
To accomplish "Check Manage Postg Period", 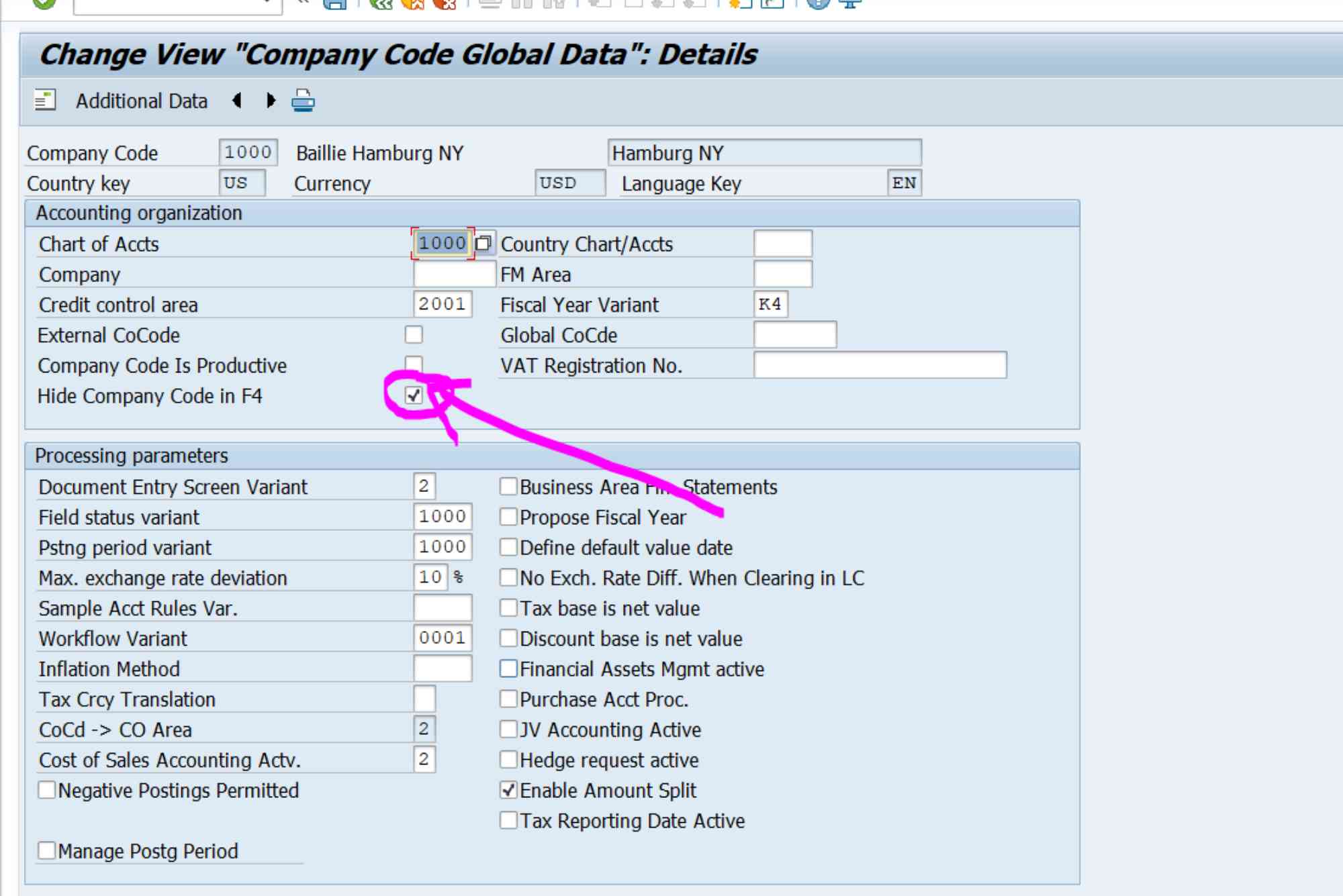I will [x=46, y=851].
